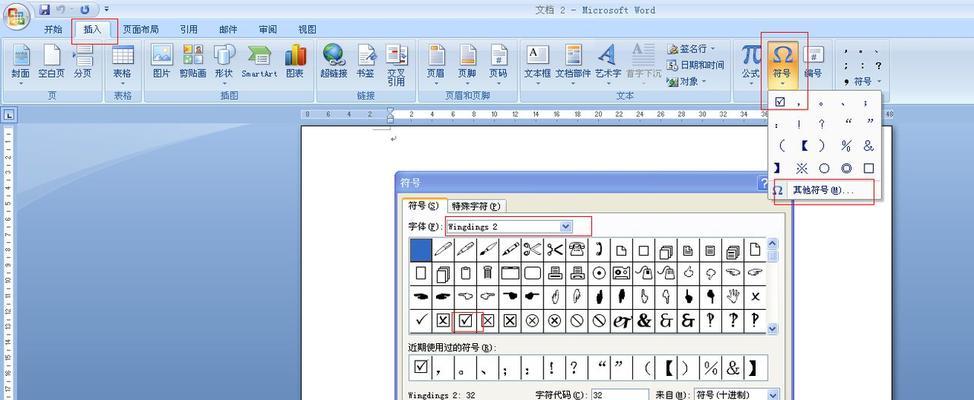Switch to the 页面布局 ribbon tab

pos(140,29)
